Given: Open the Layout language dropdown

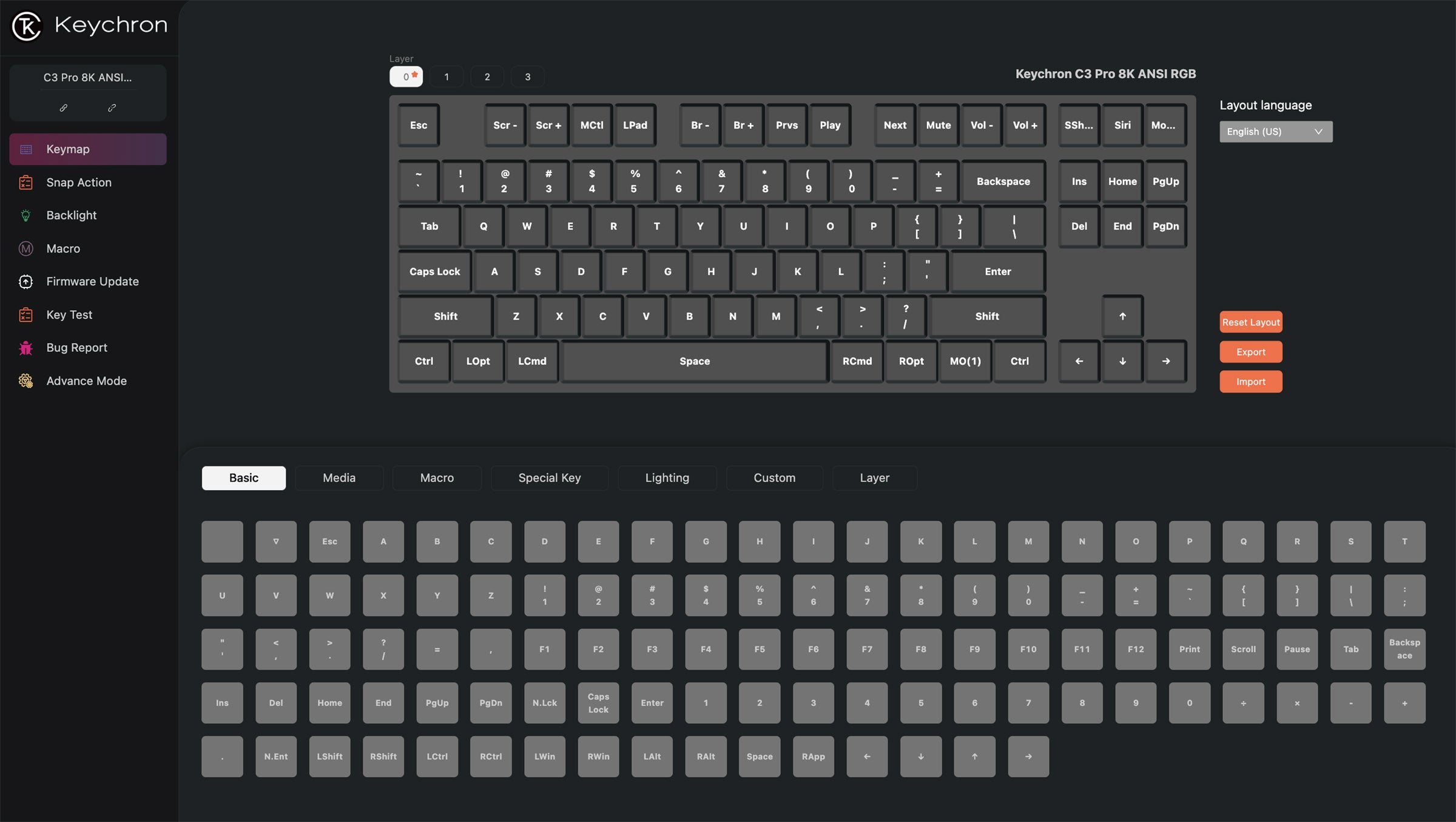Looking at the screenshot, I should pos(1276,132).
